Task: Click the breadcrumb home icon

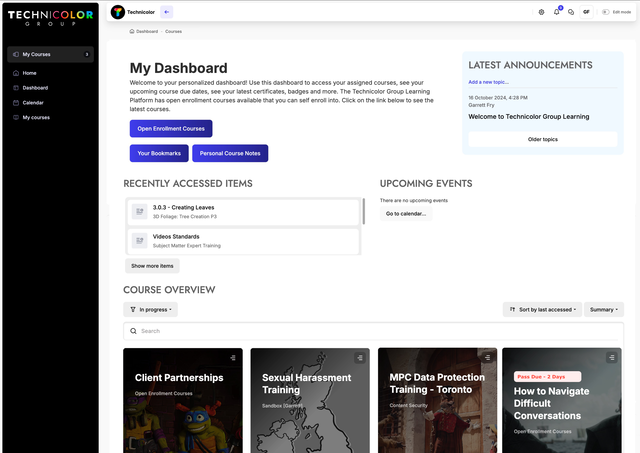Action: (132, 31)
